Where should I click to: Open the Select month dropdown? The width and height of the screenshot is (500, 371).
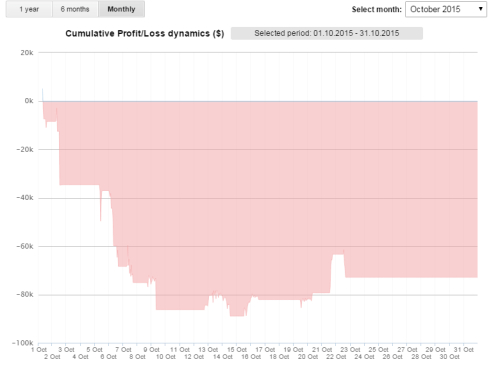point(446,9)
